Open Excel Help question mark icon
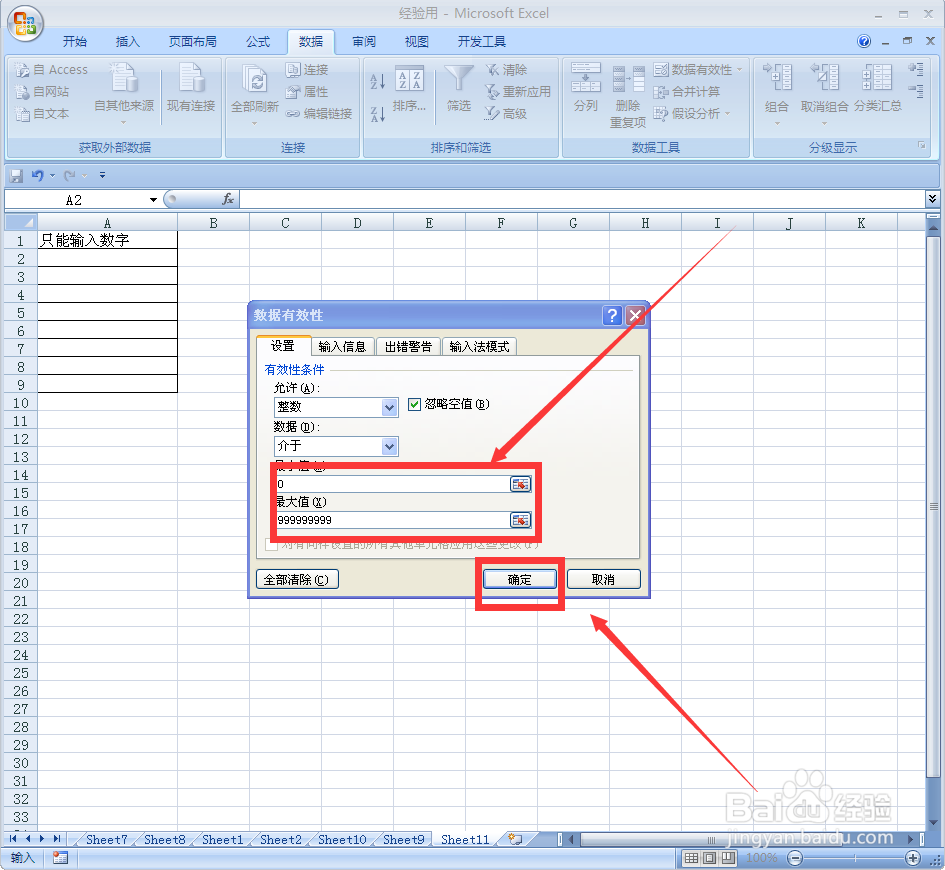945x870 pixels. click(x=864, y=41)
